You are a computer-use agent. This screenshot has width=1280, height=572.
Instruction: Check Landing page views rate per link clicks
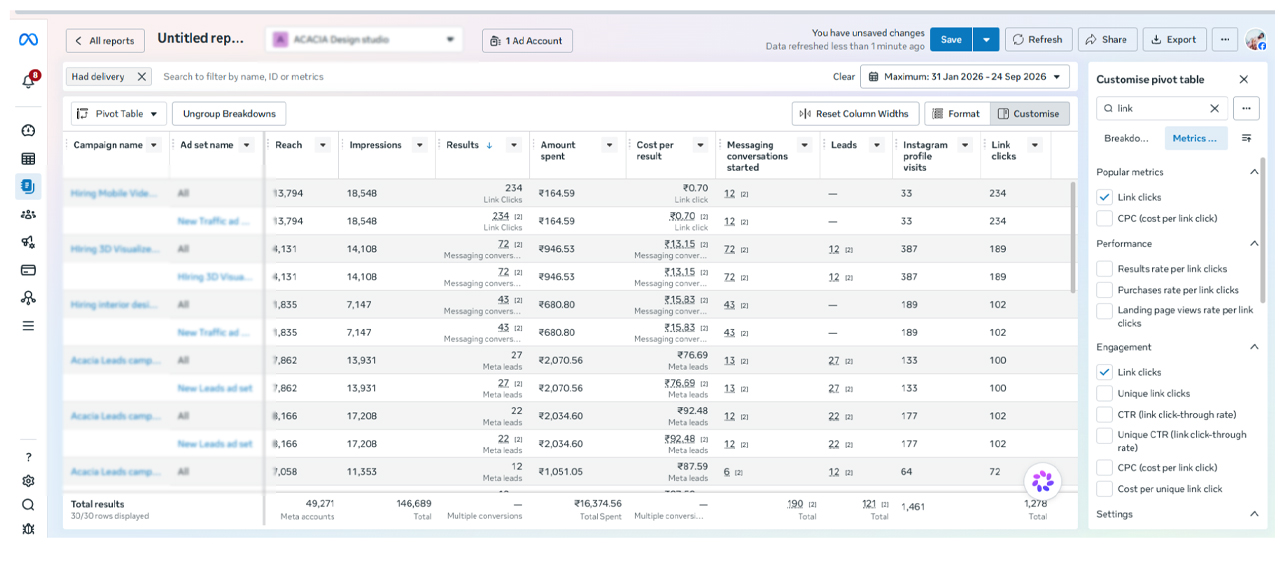[x=1104, y=311]
